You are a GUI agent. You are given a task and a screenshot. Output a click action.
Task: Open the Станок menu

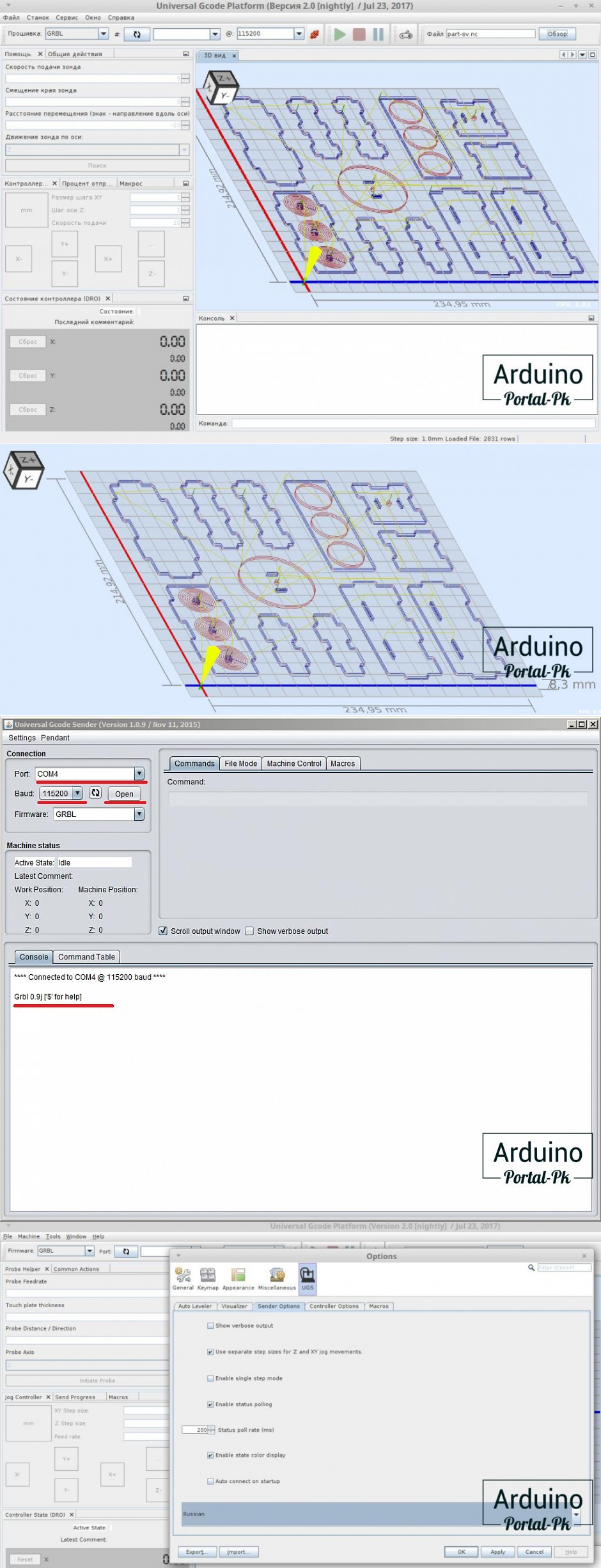[38, 17]
